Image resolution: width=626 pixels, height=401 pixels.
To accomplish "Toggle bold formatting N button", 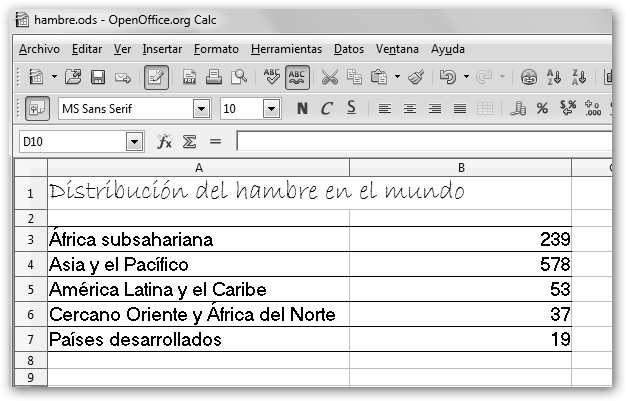I will pos(302,109).
